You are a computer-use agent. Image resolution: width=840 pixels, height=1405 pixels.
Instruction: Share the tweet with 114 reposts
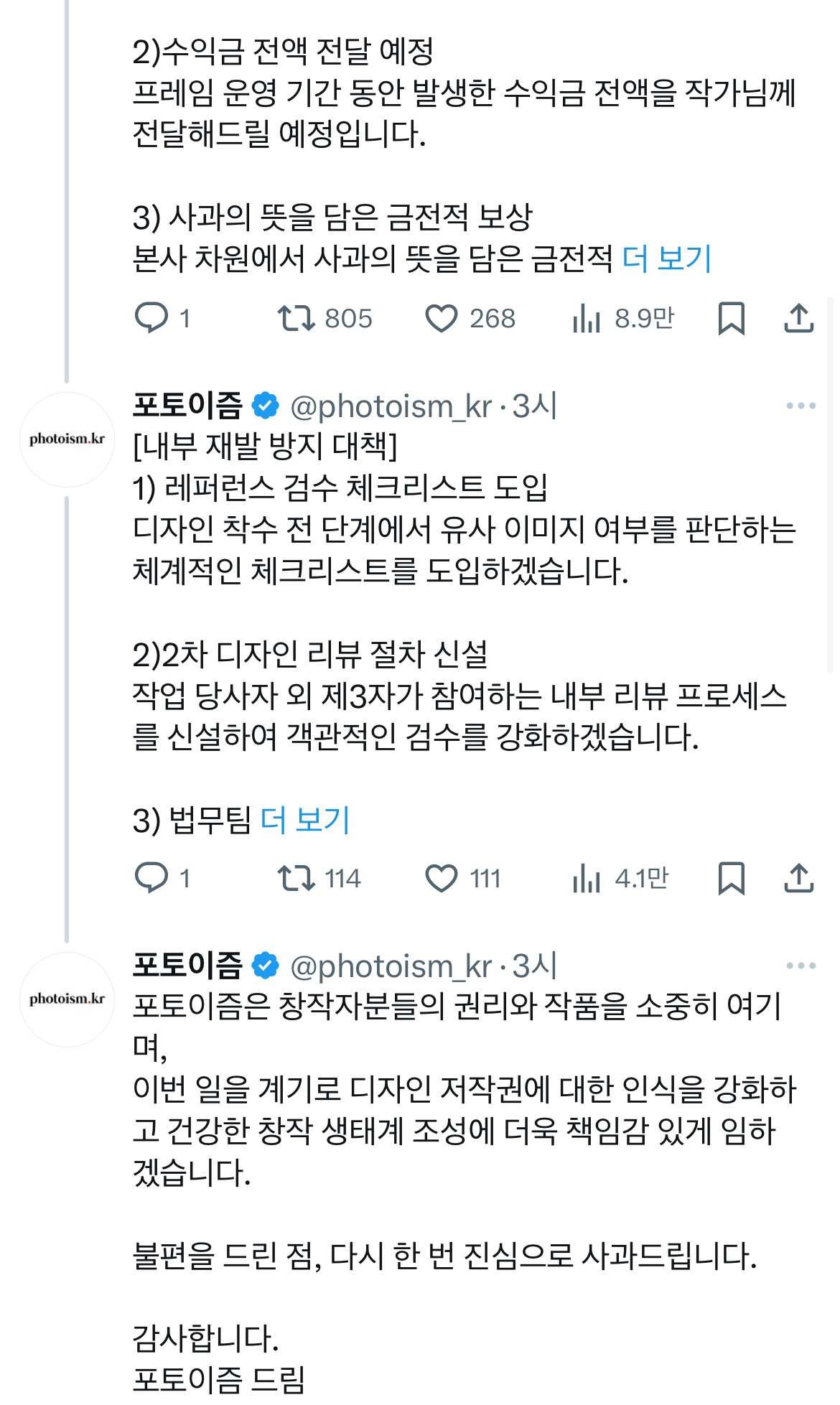point(798,878)
